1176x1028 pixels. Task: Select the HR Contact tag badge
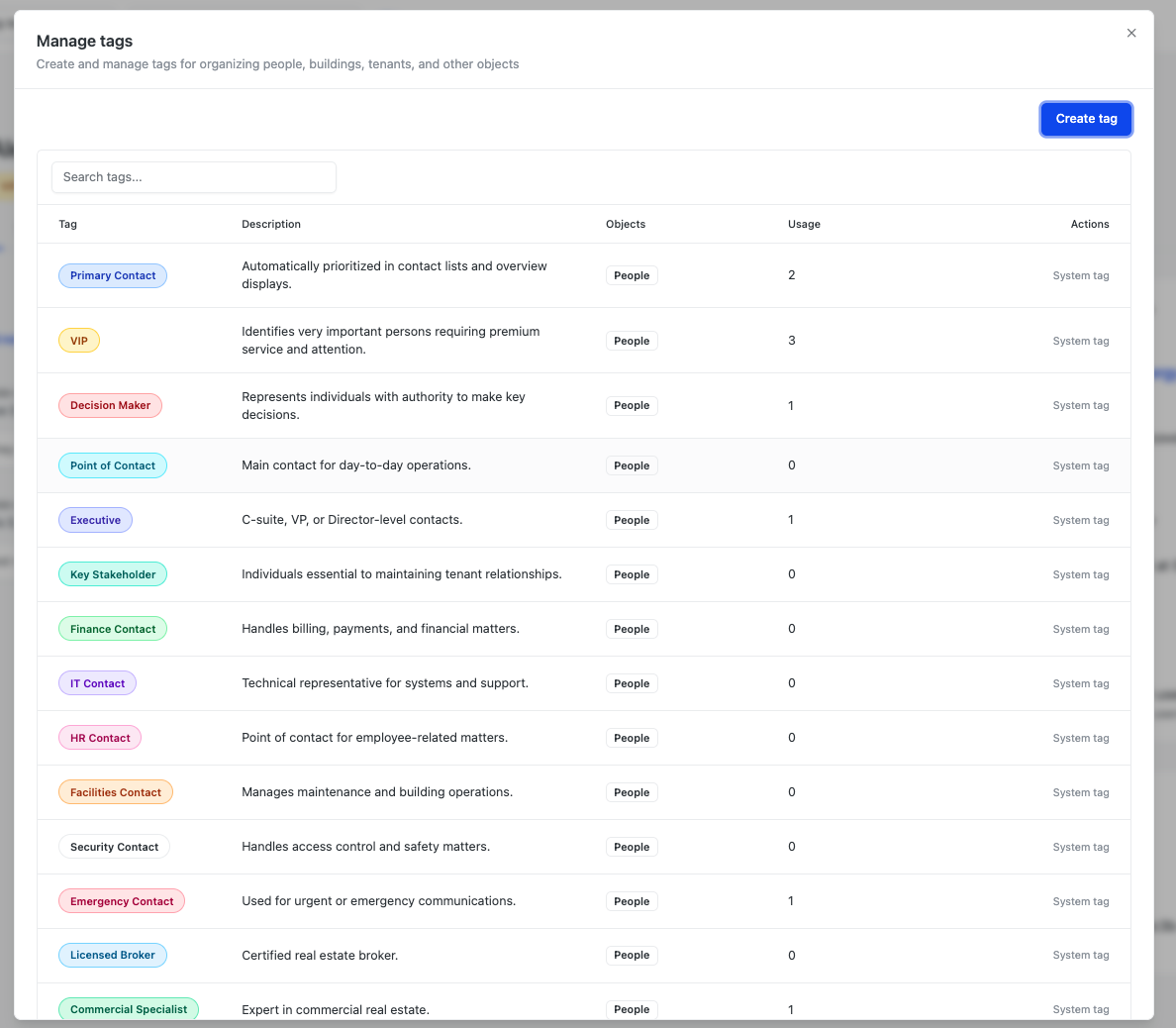pos(100,738)
